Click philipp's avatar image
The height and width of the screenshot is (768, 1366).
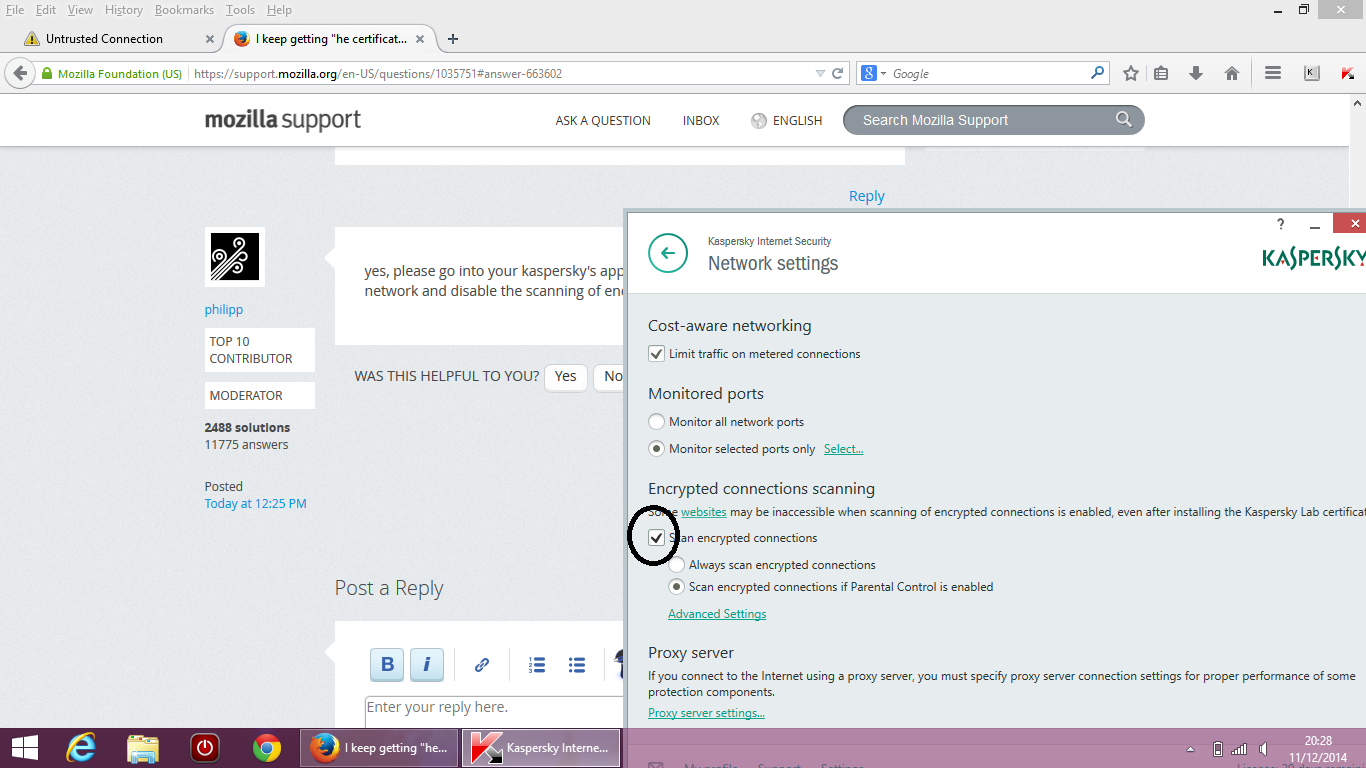(x=235, y=257)
